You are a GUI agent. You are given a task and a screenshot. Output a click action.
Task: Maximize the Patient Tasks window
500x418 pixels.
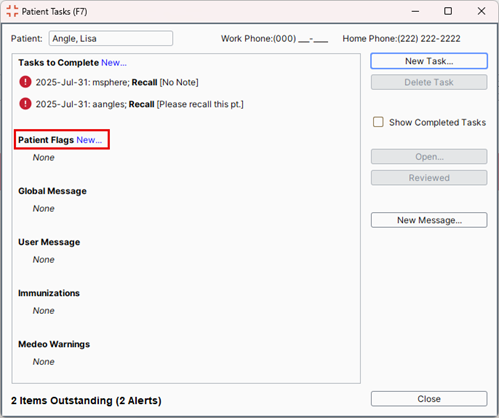click(448, 11)
